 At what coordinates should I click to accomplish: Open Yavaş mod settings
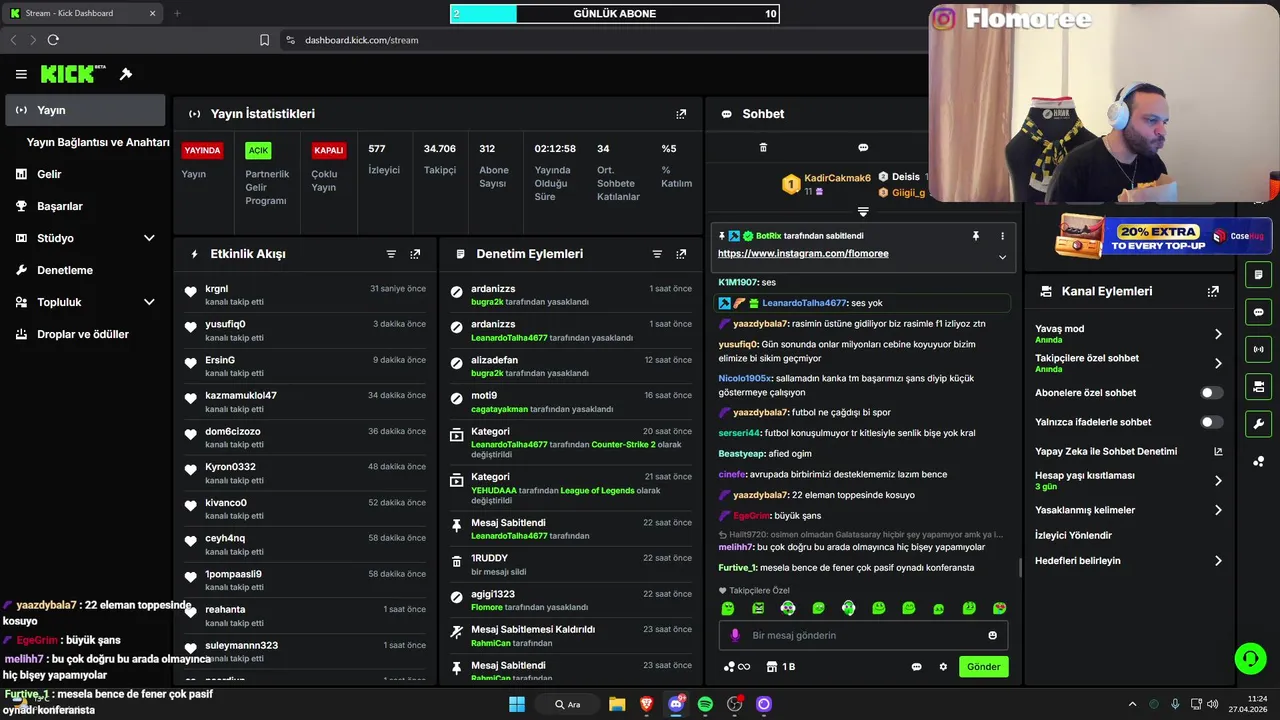point(1129,334)
